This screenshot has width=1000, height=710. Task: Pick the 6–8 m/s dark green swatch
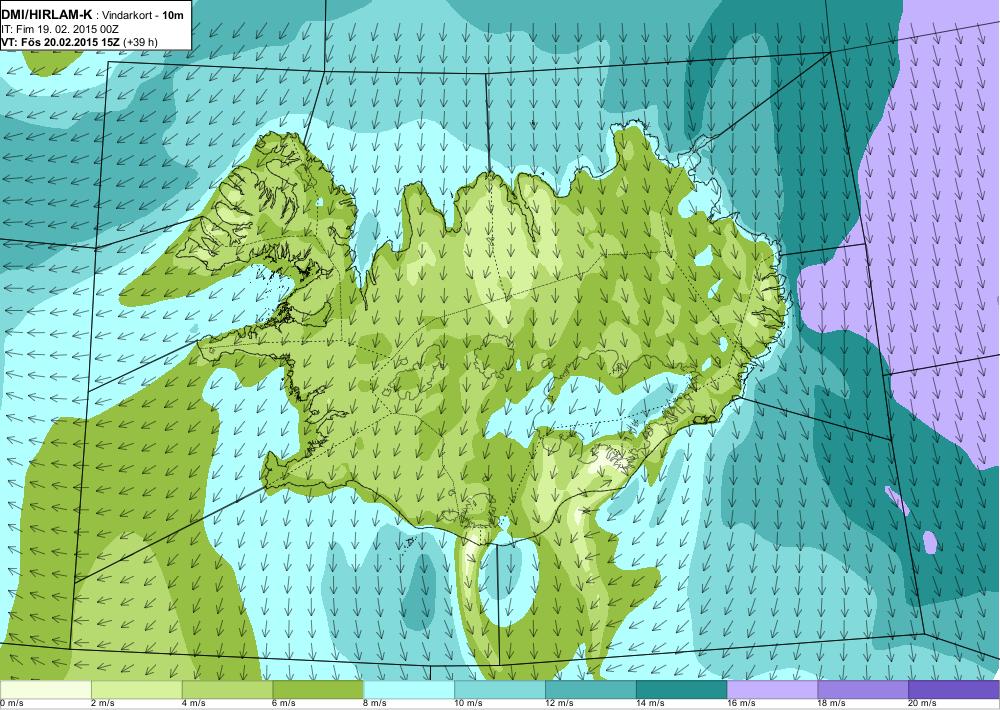pos(318,690)
